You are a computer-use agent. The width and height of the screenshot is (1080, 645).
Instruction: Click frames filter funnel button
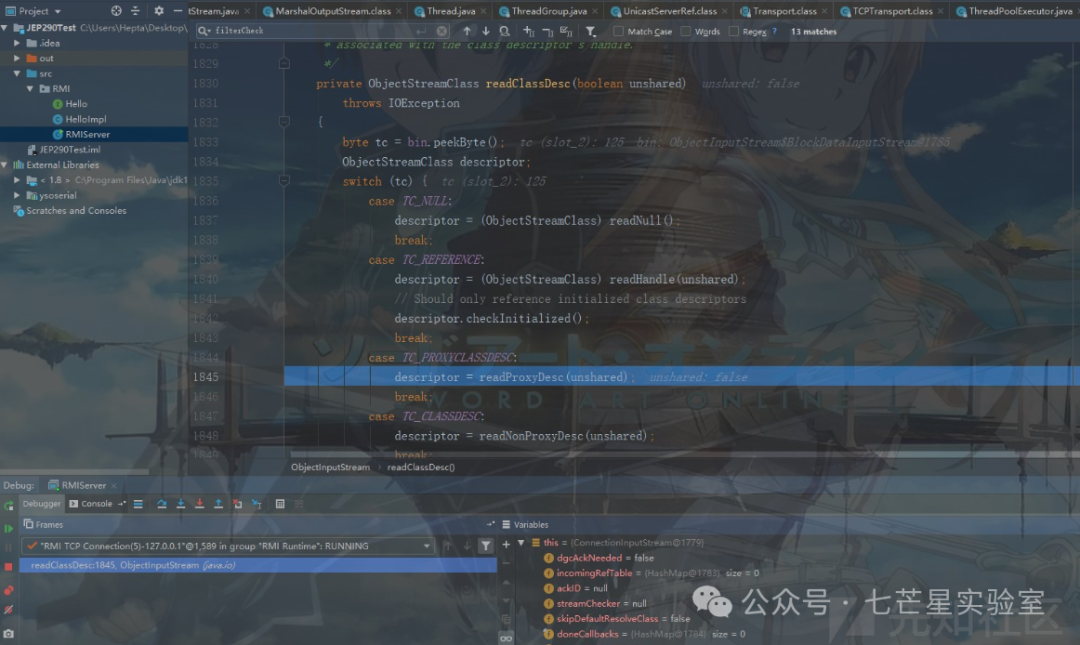pos(486,546)
